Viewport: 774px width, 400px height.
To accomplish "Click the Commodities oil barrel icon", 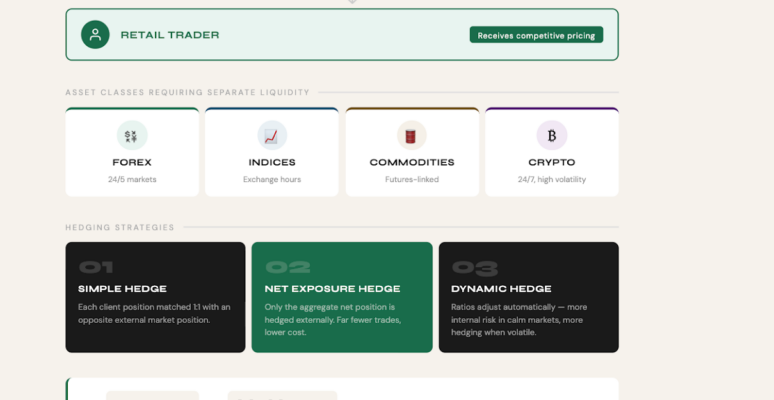I will tap(411, 135).
